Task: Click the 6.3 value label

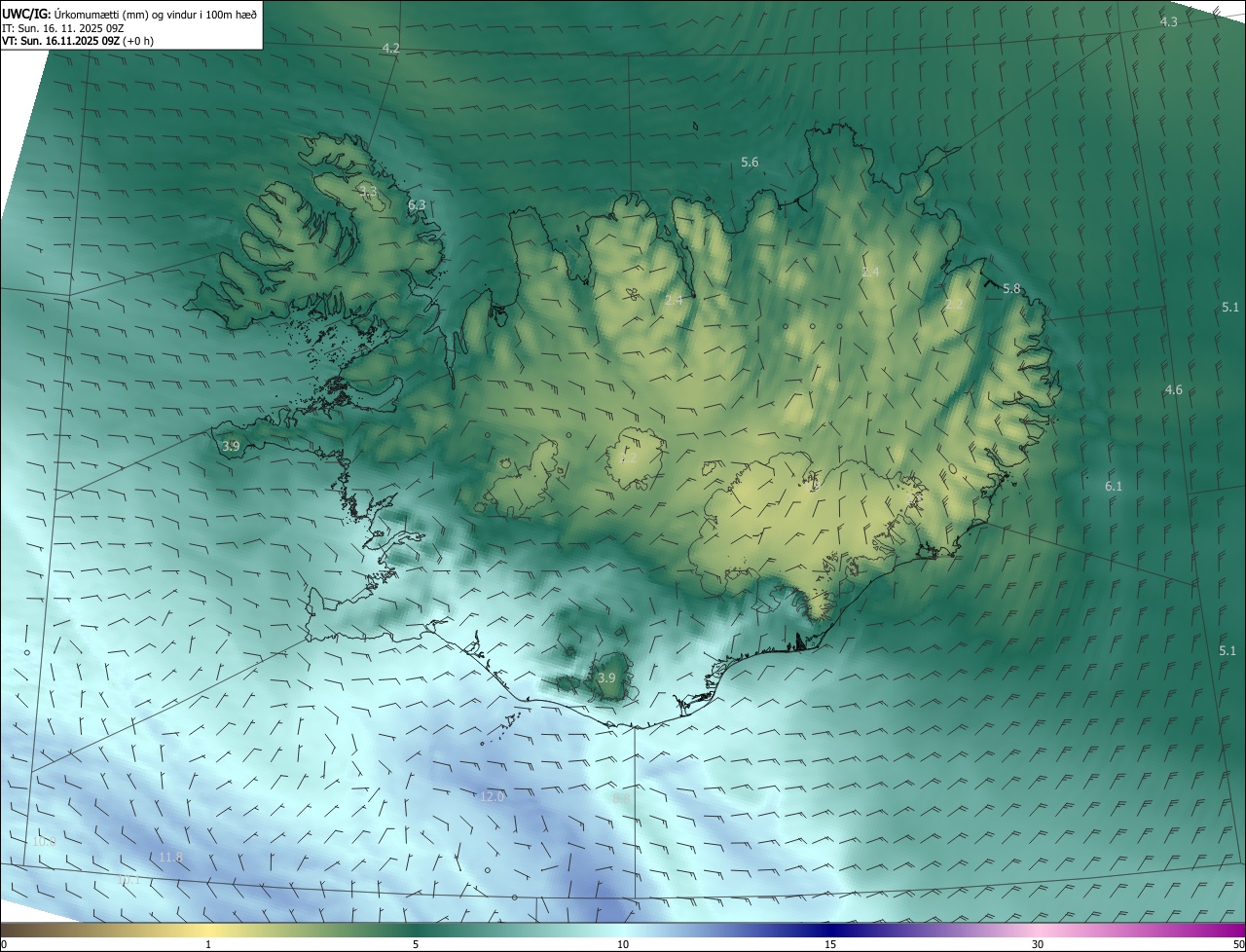Action: (417, 205)
